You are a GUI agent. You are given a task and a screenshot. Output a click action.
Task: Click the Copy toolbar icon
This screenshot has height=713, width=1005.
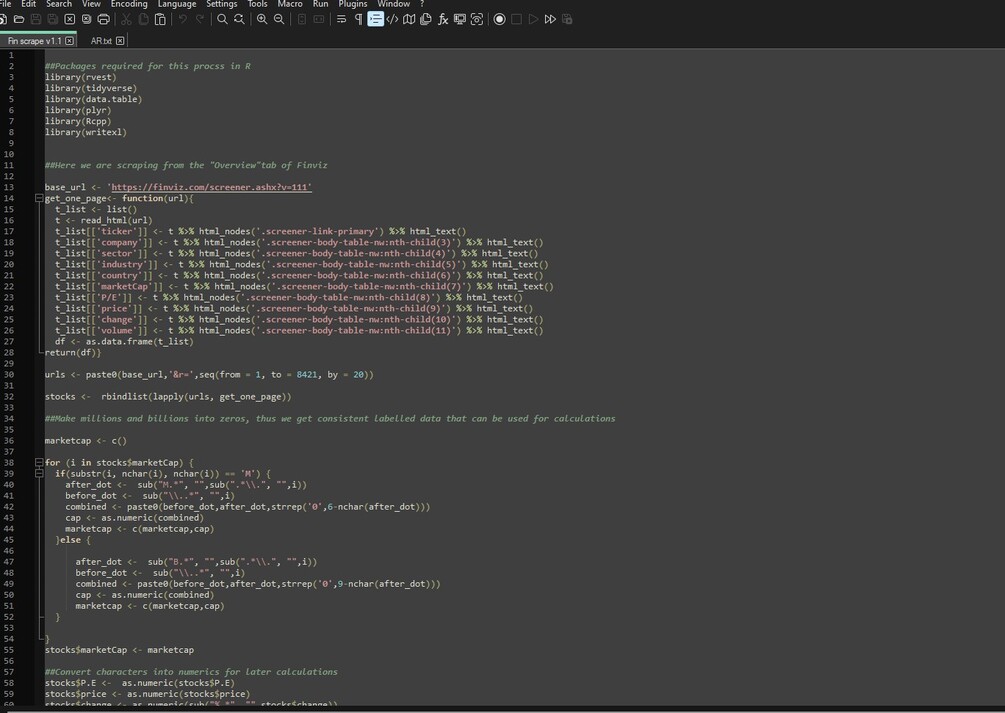pos(144,19)
